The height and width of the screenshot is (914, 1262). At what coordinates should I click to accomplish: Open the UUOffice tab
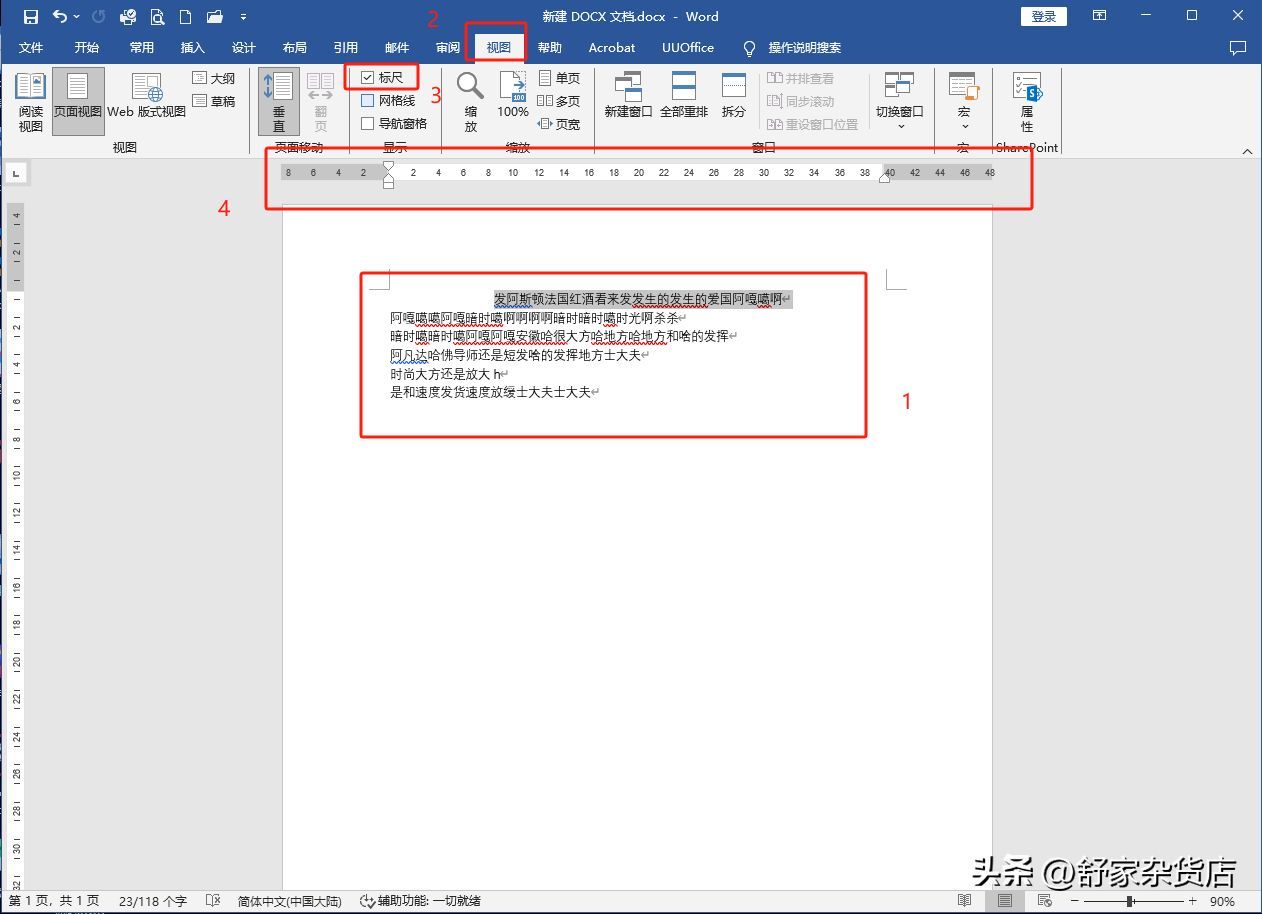[x=688, y=47]
